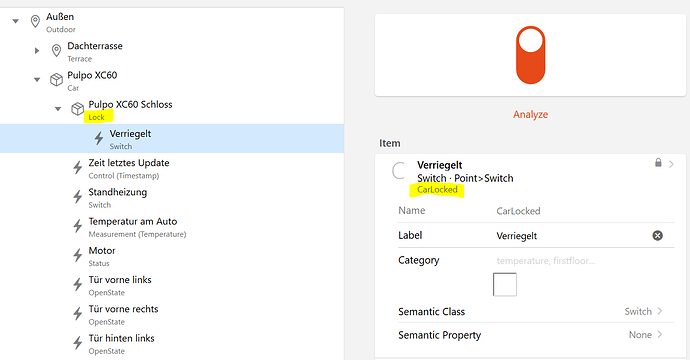690x360 pixels.
Task: Click the Dachterrasse location pin icon
Action: pyautogui.click(x=56, y=51)
